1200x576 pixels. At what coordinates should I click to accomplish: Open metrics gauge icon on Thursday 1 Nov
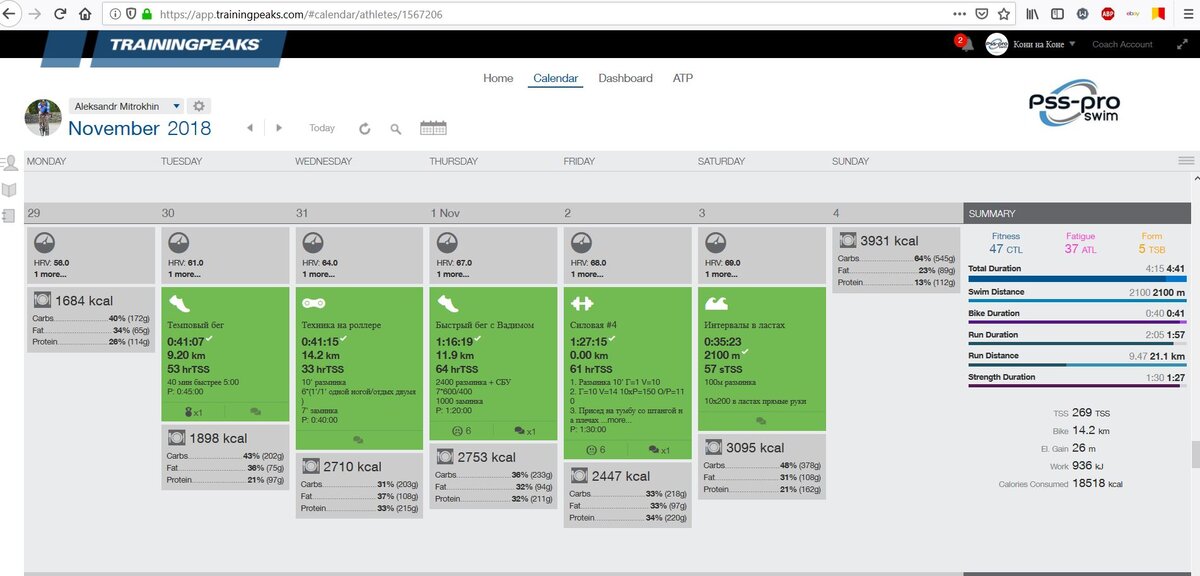tap(446, 244)
